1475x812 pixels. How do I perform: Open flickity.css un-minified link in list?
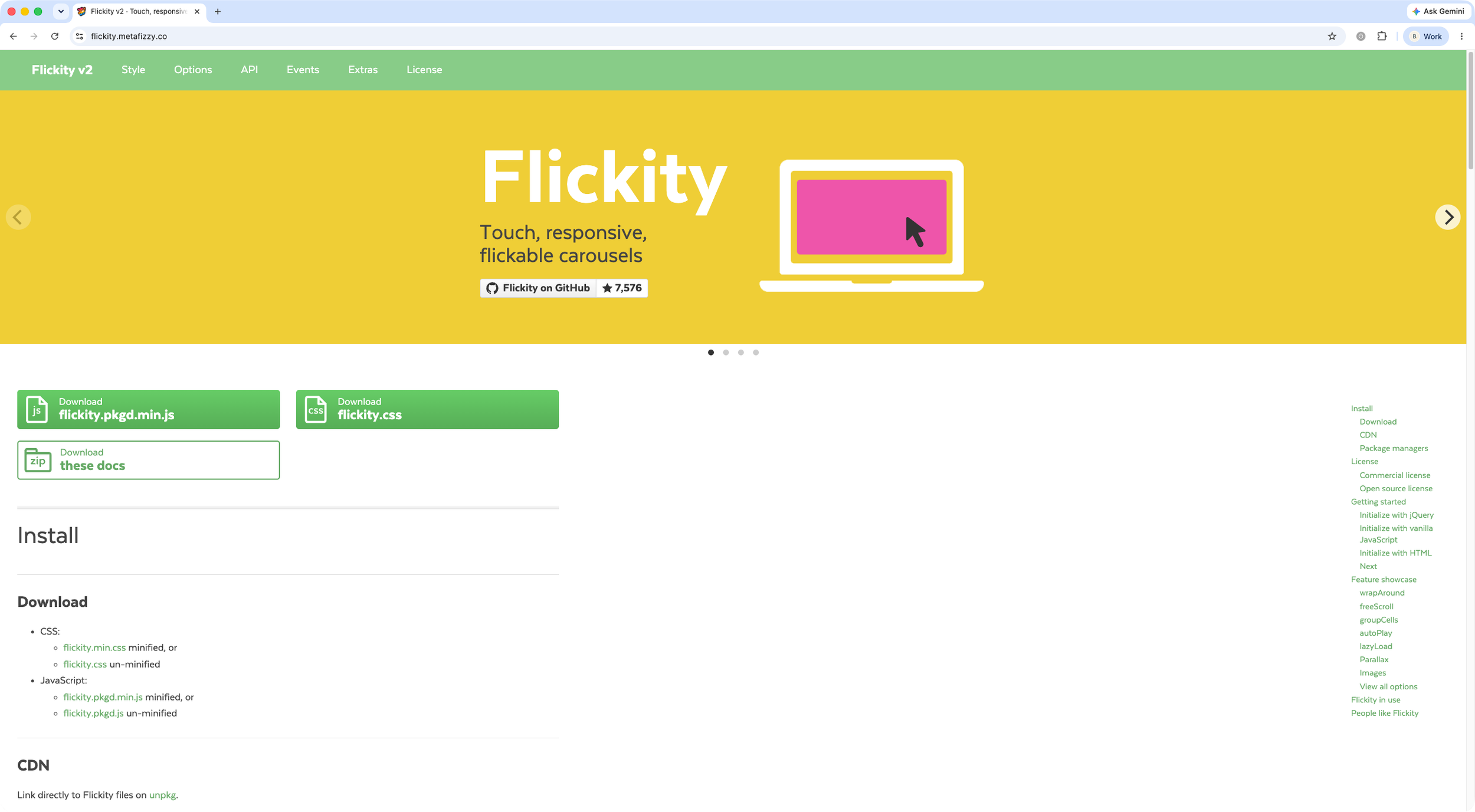(85, 664)
